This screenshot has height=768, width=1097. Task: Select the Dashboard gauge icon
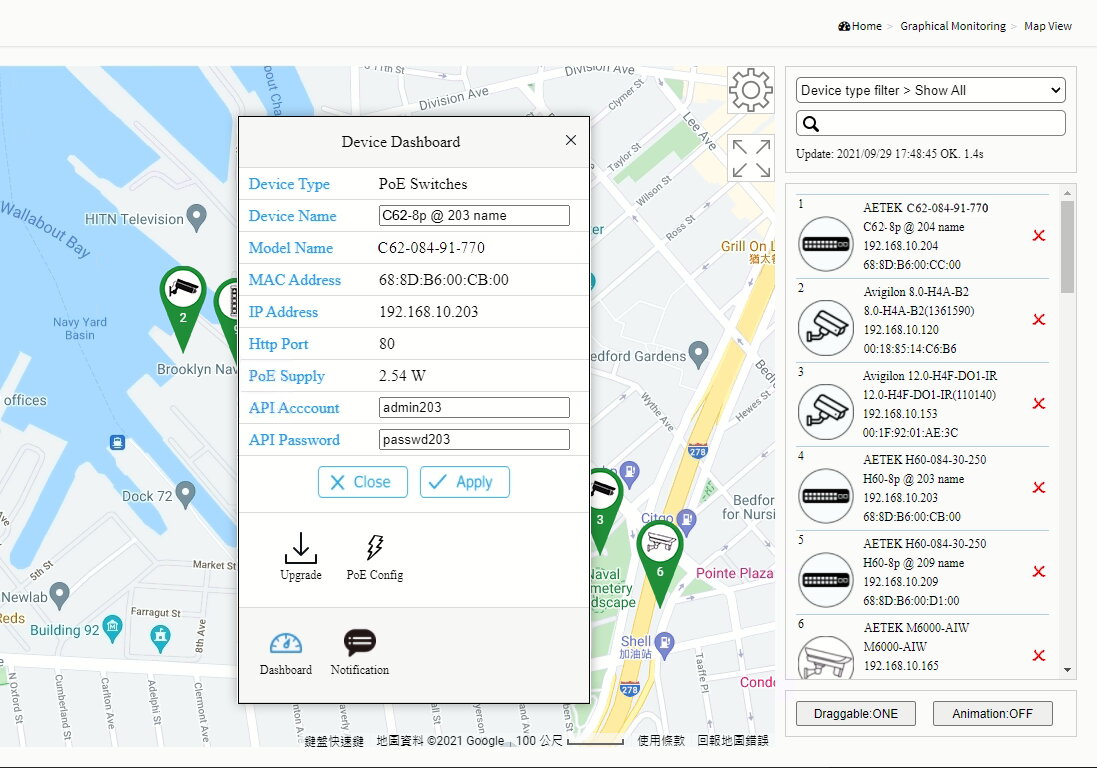285,643
